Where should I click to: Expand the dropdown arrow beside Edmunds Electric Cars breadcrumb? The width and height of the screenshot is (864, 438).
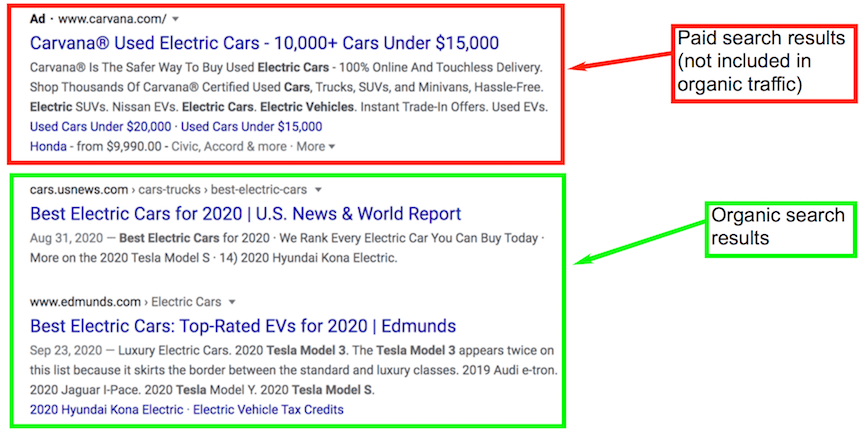tap(232, 302)
